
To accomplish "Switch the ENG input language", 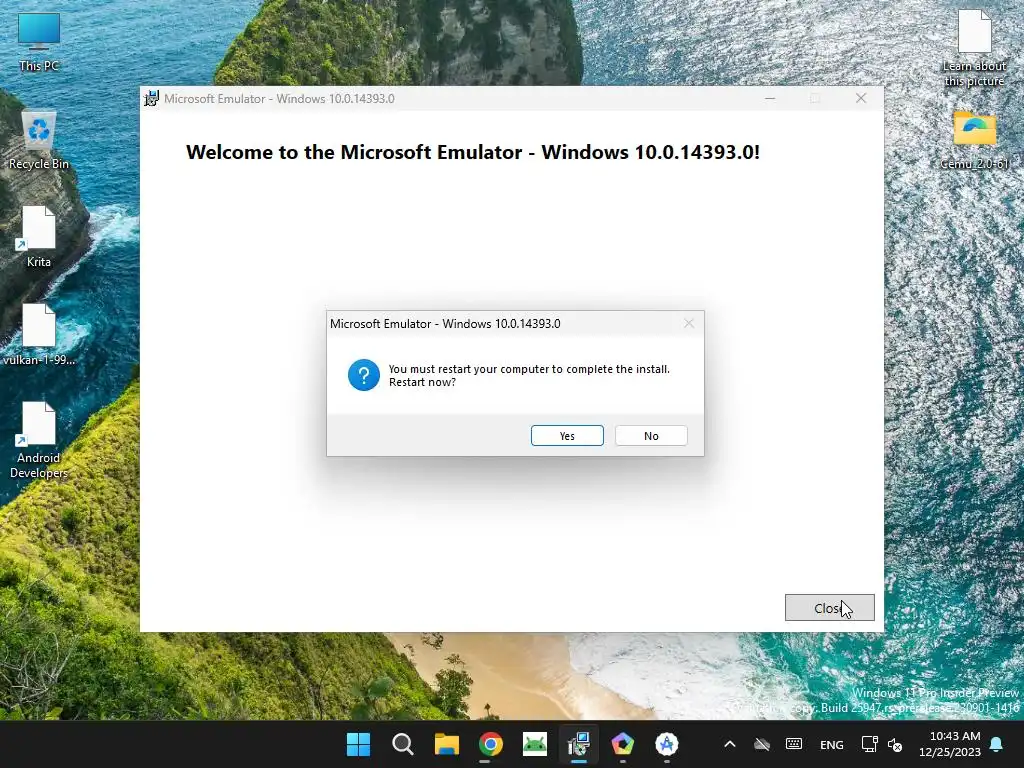I will click(831, 745).
